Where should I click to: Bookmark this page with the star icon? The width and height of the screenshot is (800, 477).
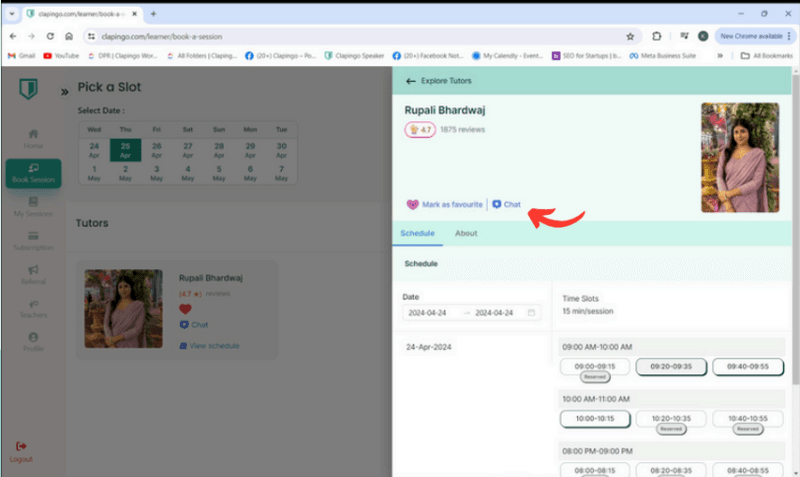[x=630, y=35]
